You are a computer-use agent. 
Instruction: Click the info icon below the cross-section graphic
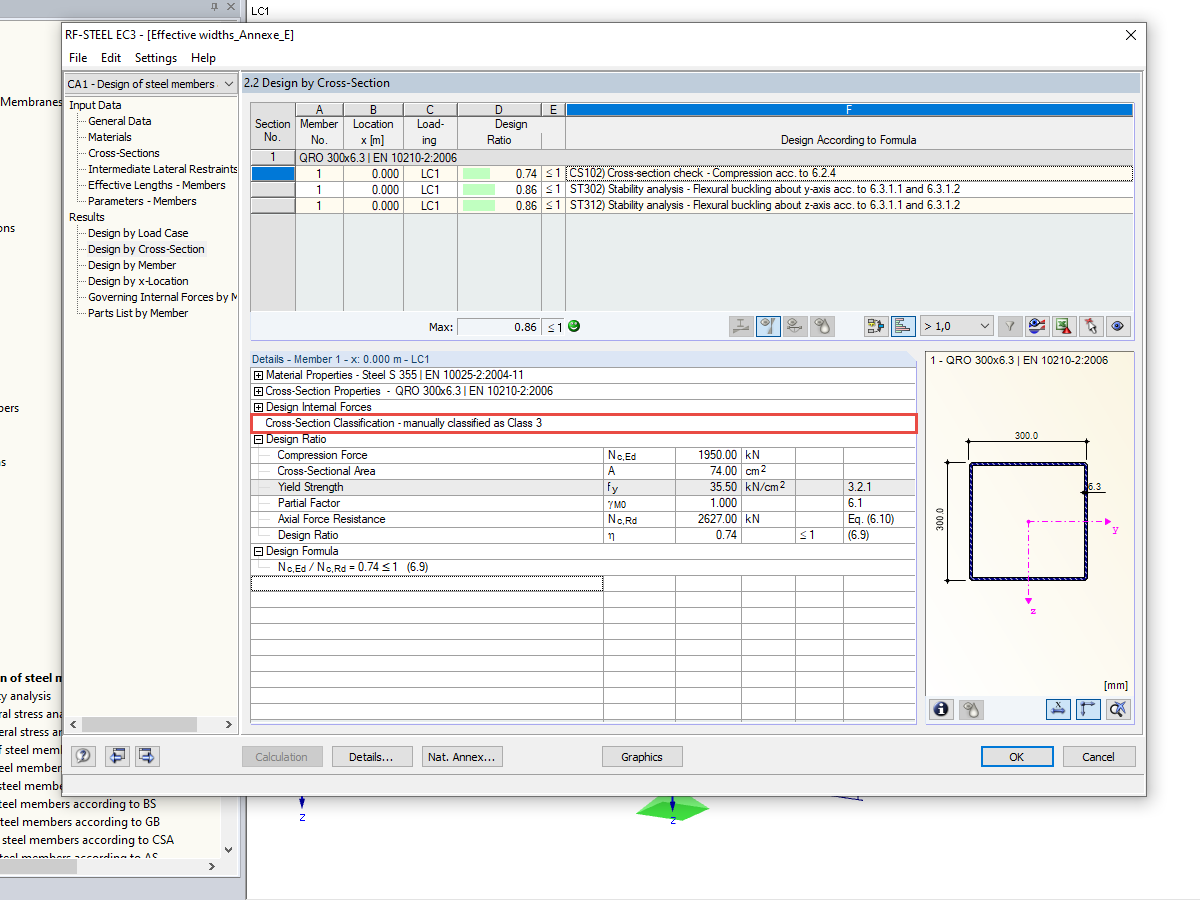click(940, 709)
